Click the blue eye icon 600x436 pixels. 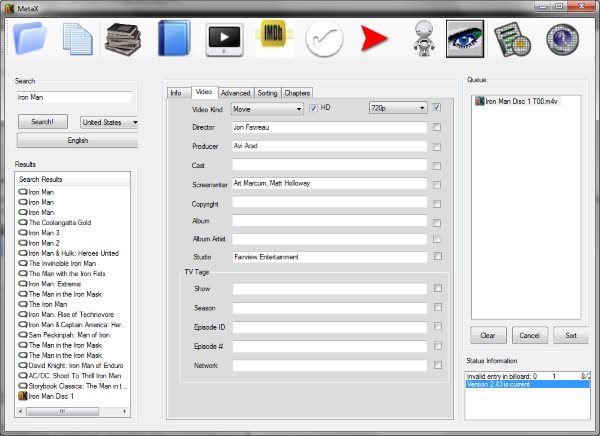click(x=465, y=39)
